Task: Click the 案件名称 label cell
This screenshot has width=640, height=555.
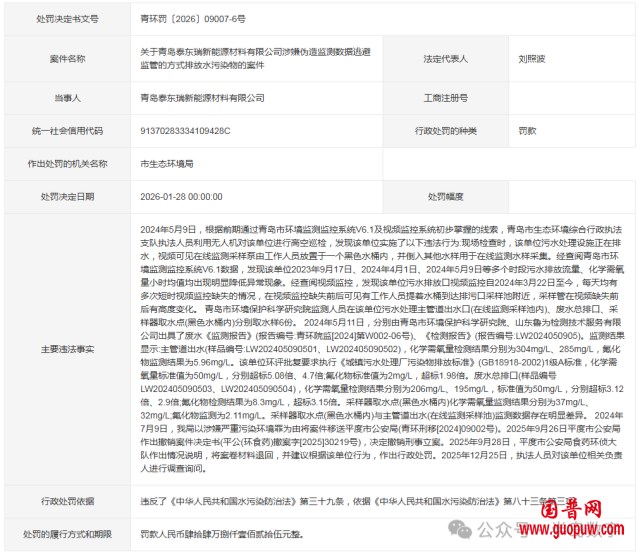Action: coord(67,59)
